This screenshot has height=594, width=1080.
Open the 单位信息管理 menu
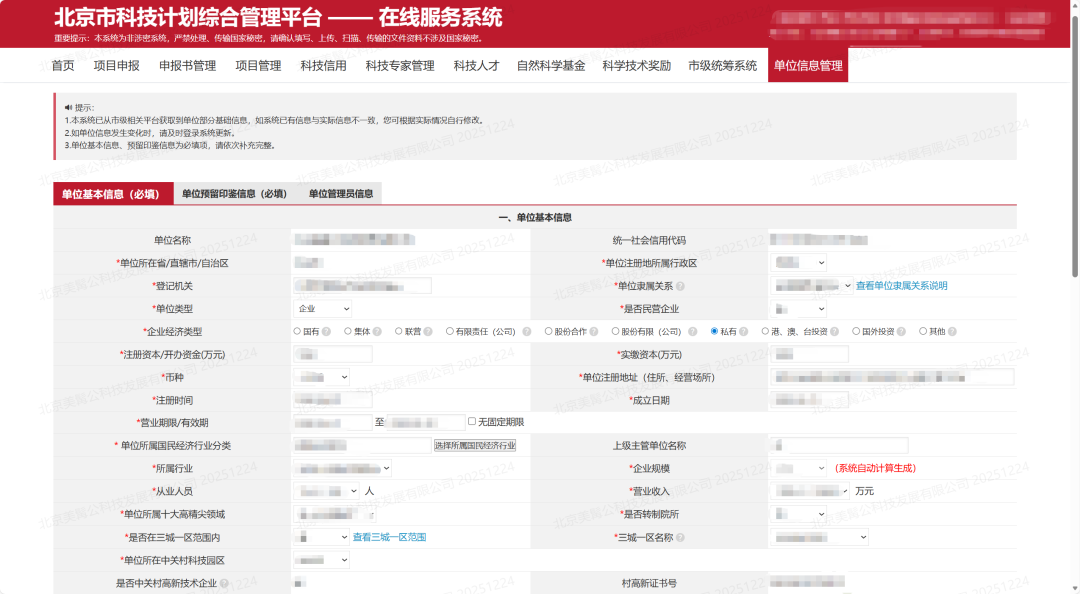pyautogui.click(x=808, y=65)
